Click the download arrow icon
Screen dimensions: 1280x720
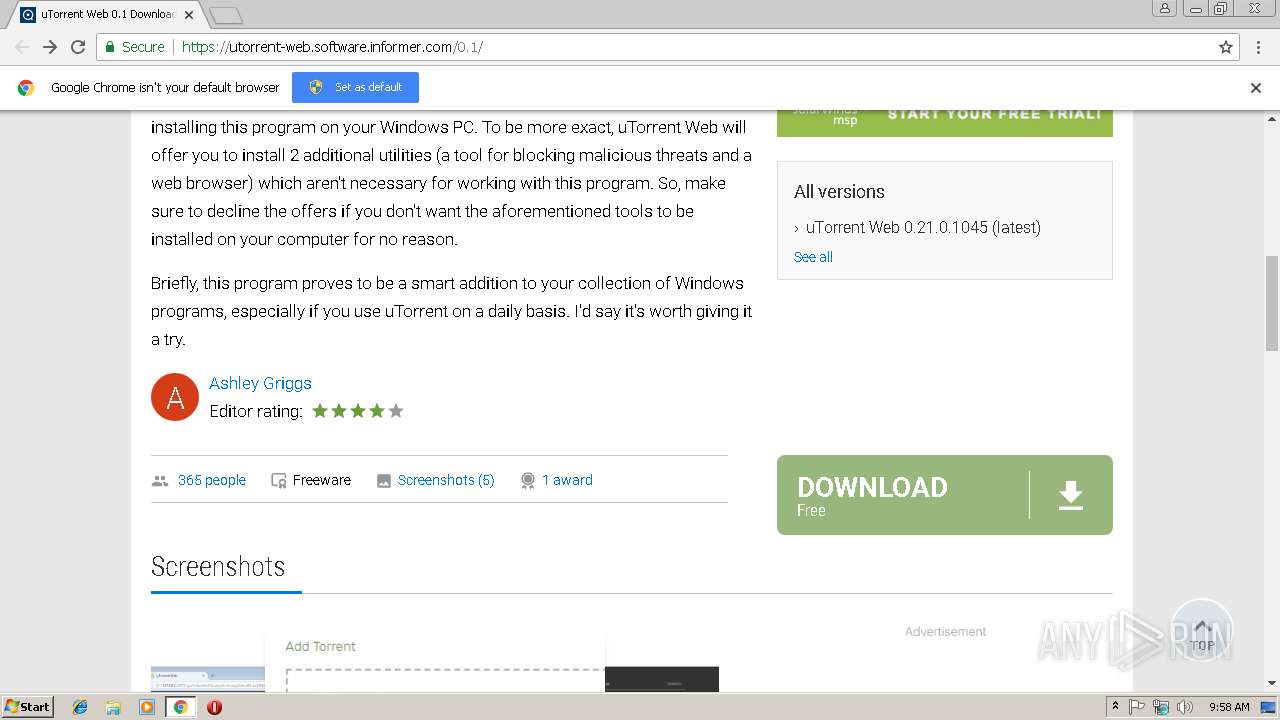click(1071, 495)
